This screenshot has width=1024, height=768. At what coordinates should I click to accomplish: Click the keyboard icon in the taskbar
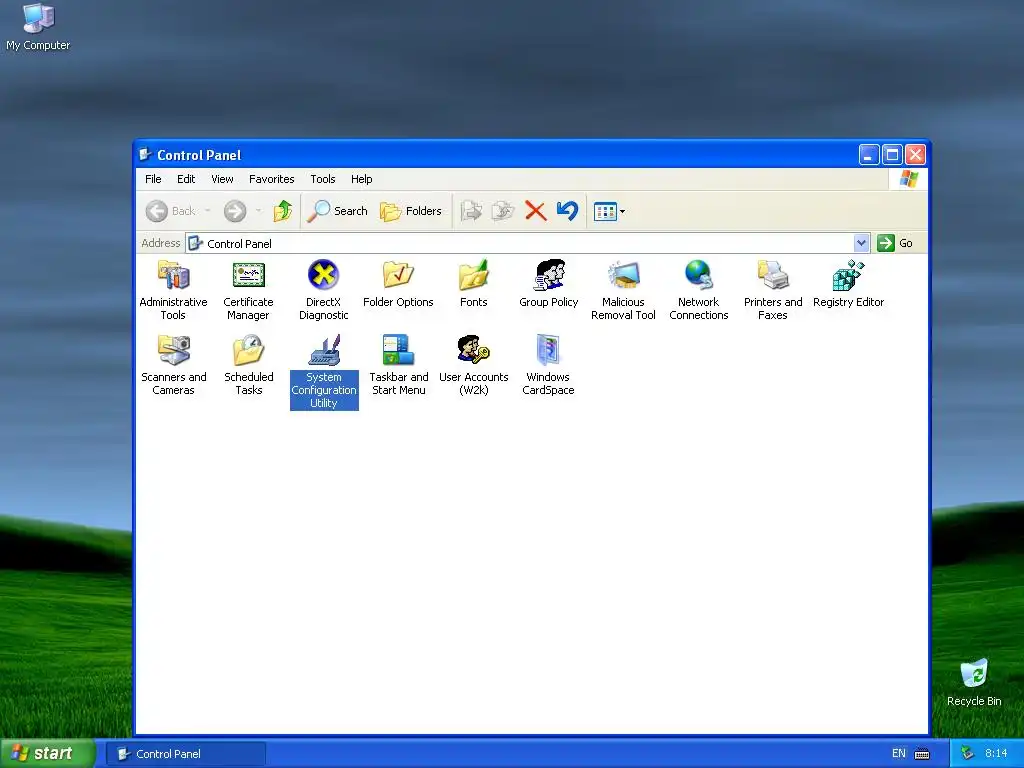click(921, 754)
